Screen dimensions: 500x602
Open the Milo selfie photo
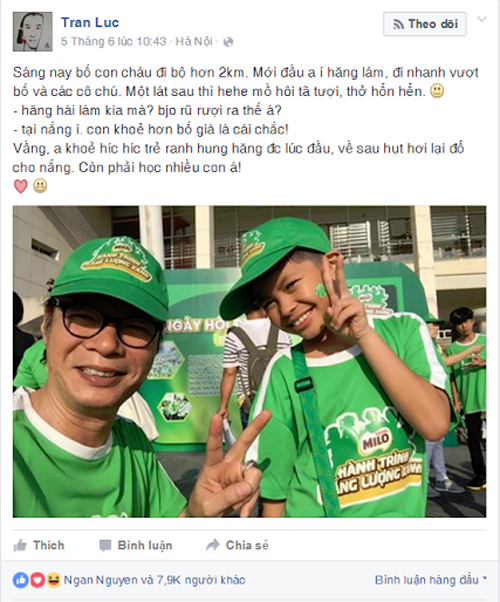tap(250, 361)
